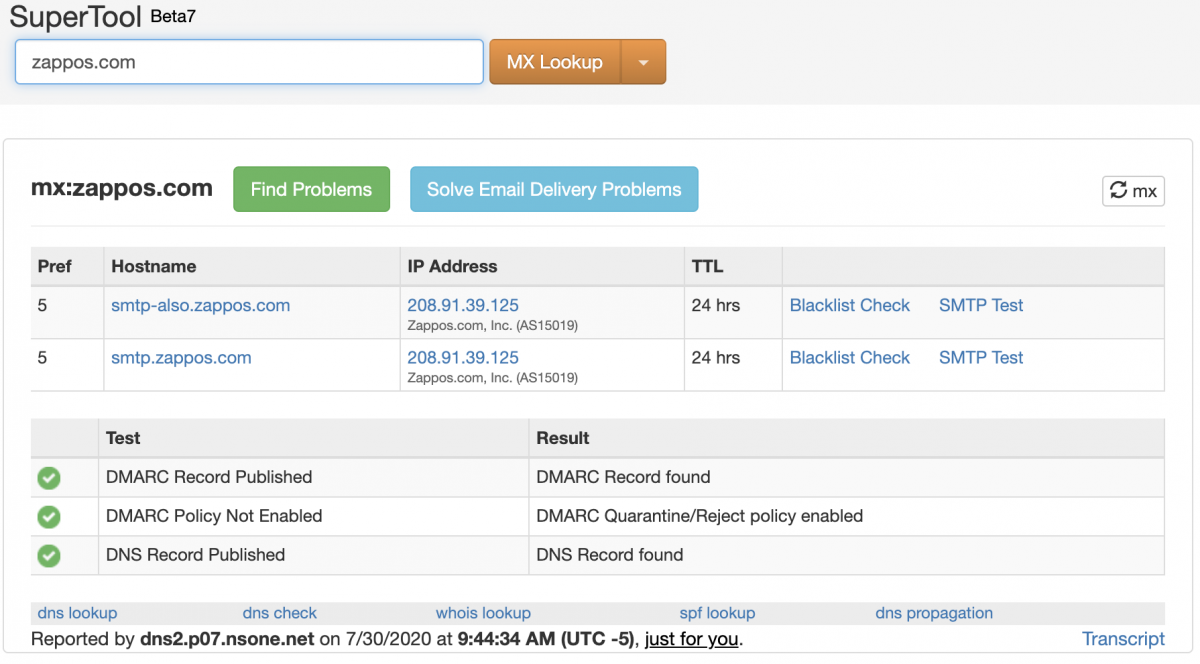Click the 9:44:34 AM (UTC -5) timestamp
This screenshot has height=664, width=1200.
(545, 638)
